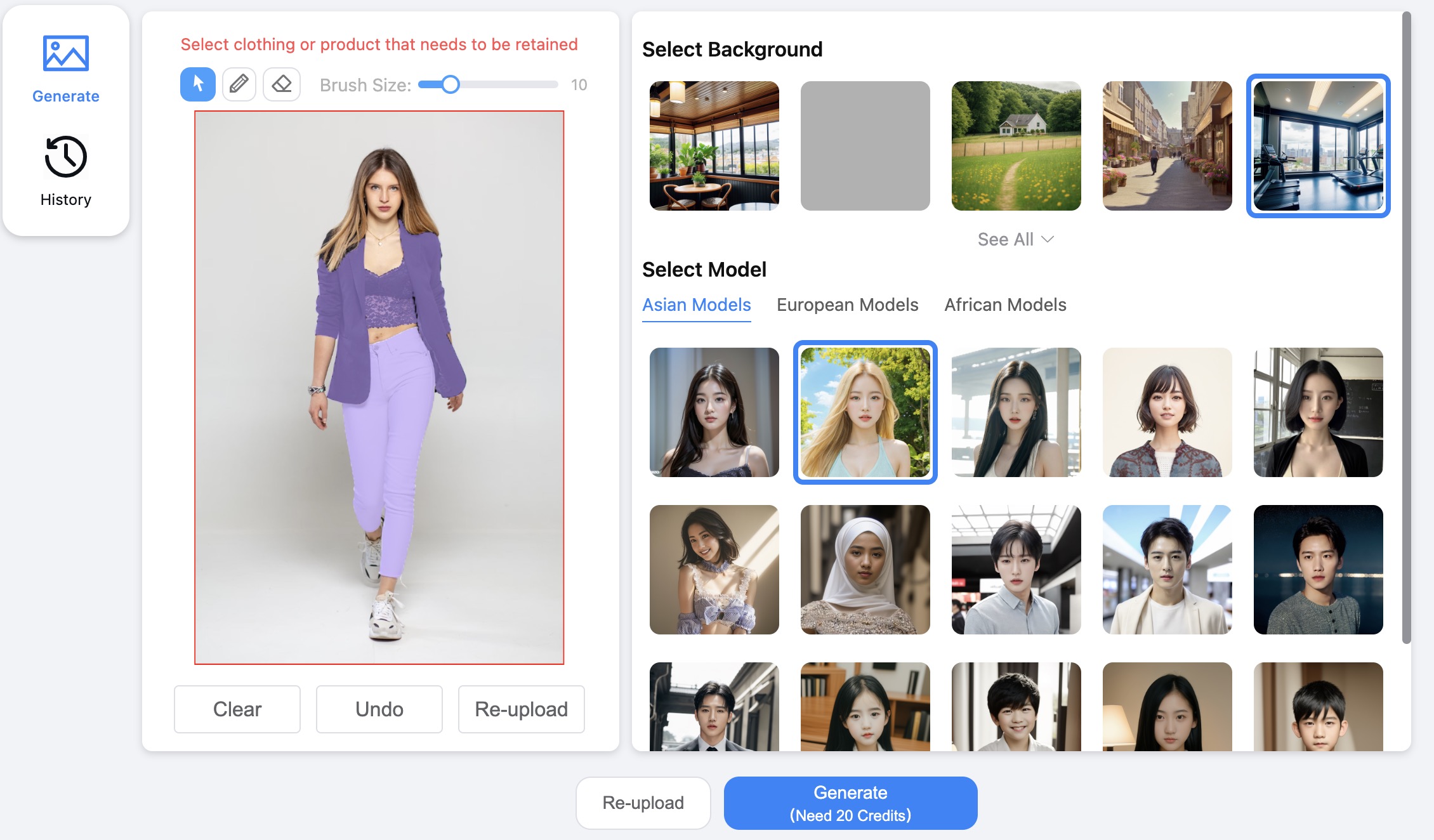Switch to European Models tab
This screenshot has width=1434, height=840.
point(848,305)
